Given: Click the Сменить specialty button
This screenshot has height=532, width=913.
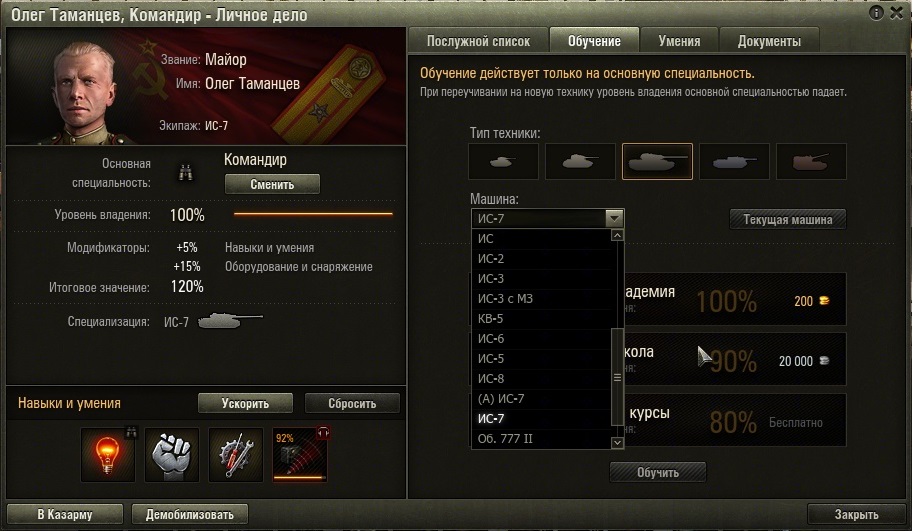Looking at the screenshot, I should (x=272, y=185).
